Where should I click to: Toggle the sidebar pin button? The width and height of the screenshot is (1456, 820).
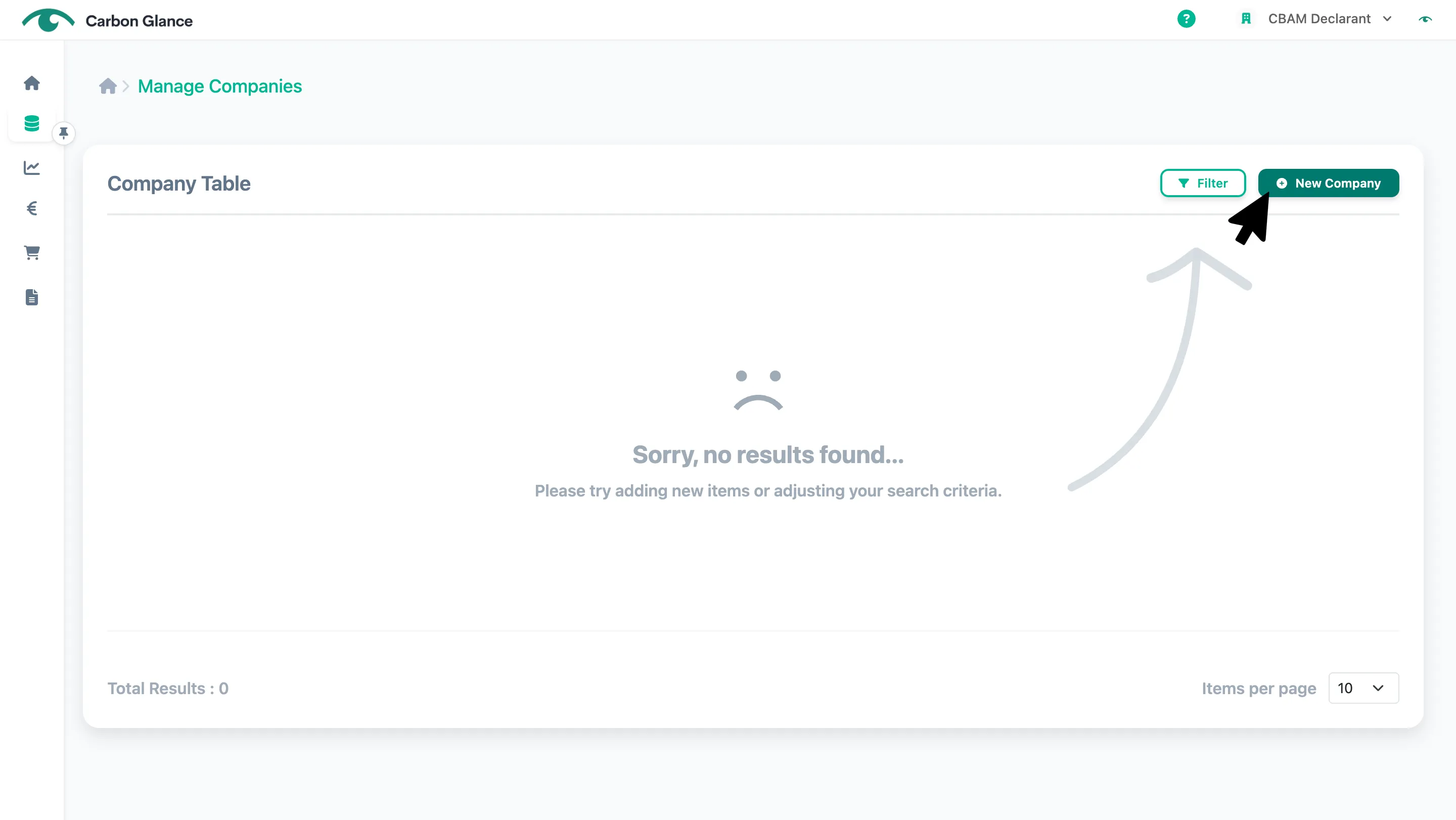click(x=63, y=133)
